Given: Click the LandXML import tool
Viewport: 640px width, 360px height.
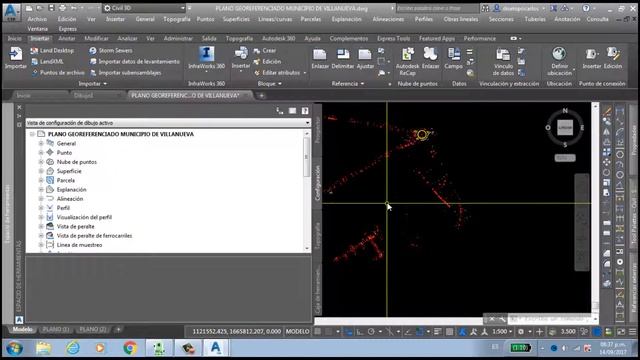Looking at the screenshot, I should [x=47, y=62].
